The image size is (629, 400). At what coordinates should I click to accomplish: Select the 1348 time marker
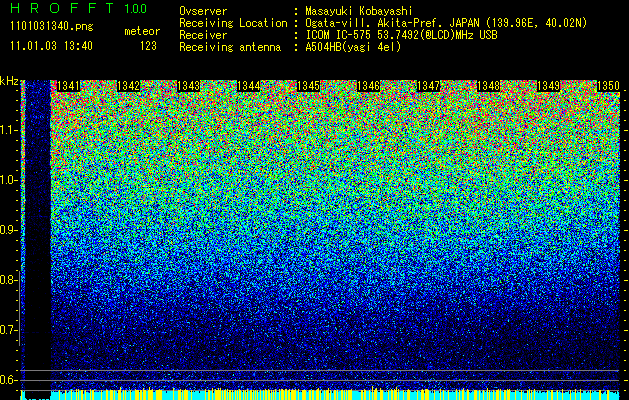click(x=489, y=86)
